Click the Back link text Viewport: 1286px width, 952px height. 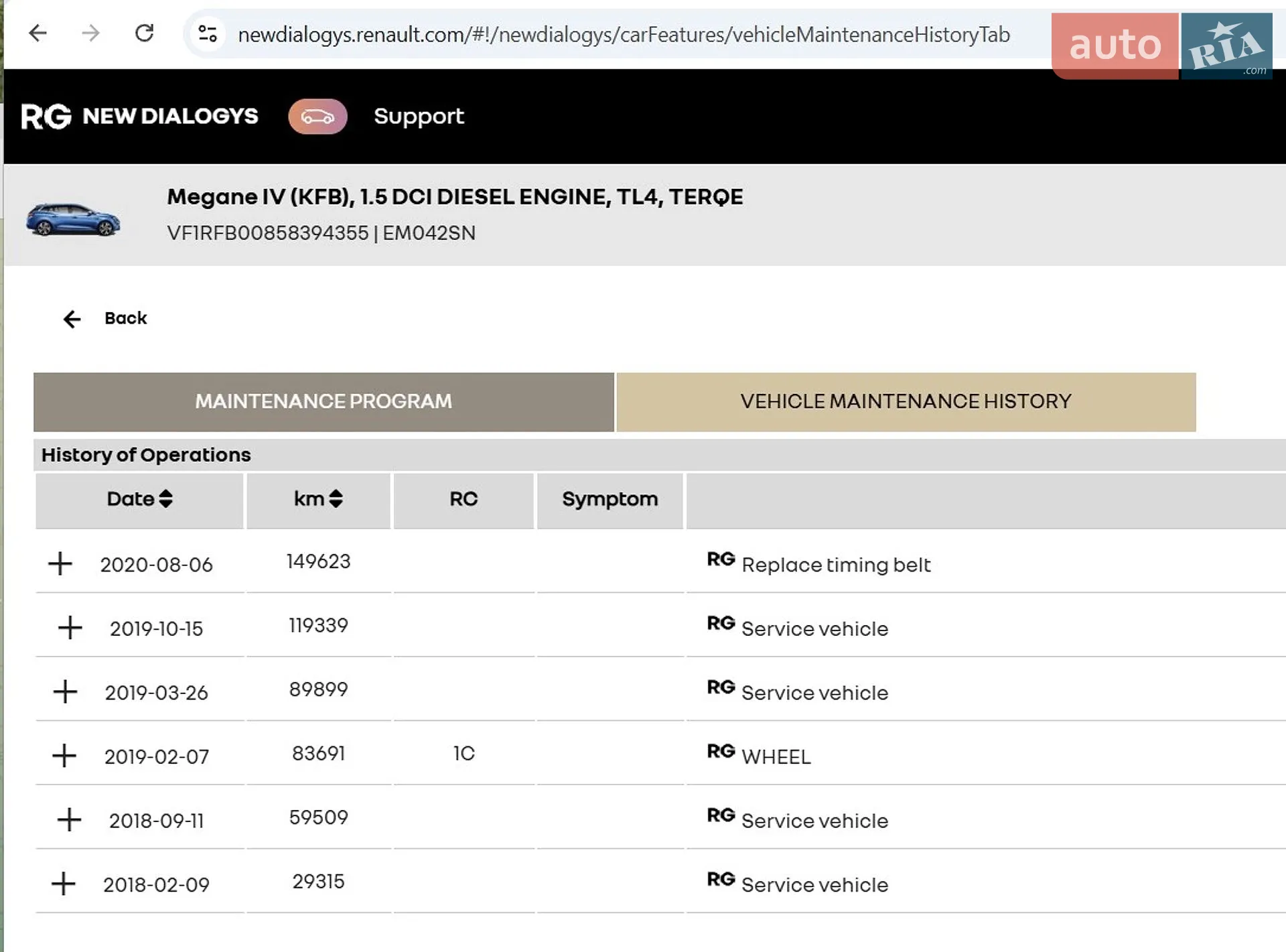click(125, 318)
